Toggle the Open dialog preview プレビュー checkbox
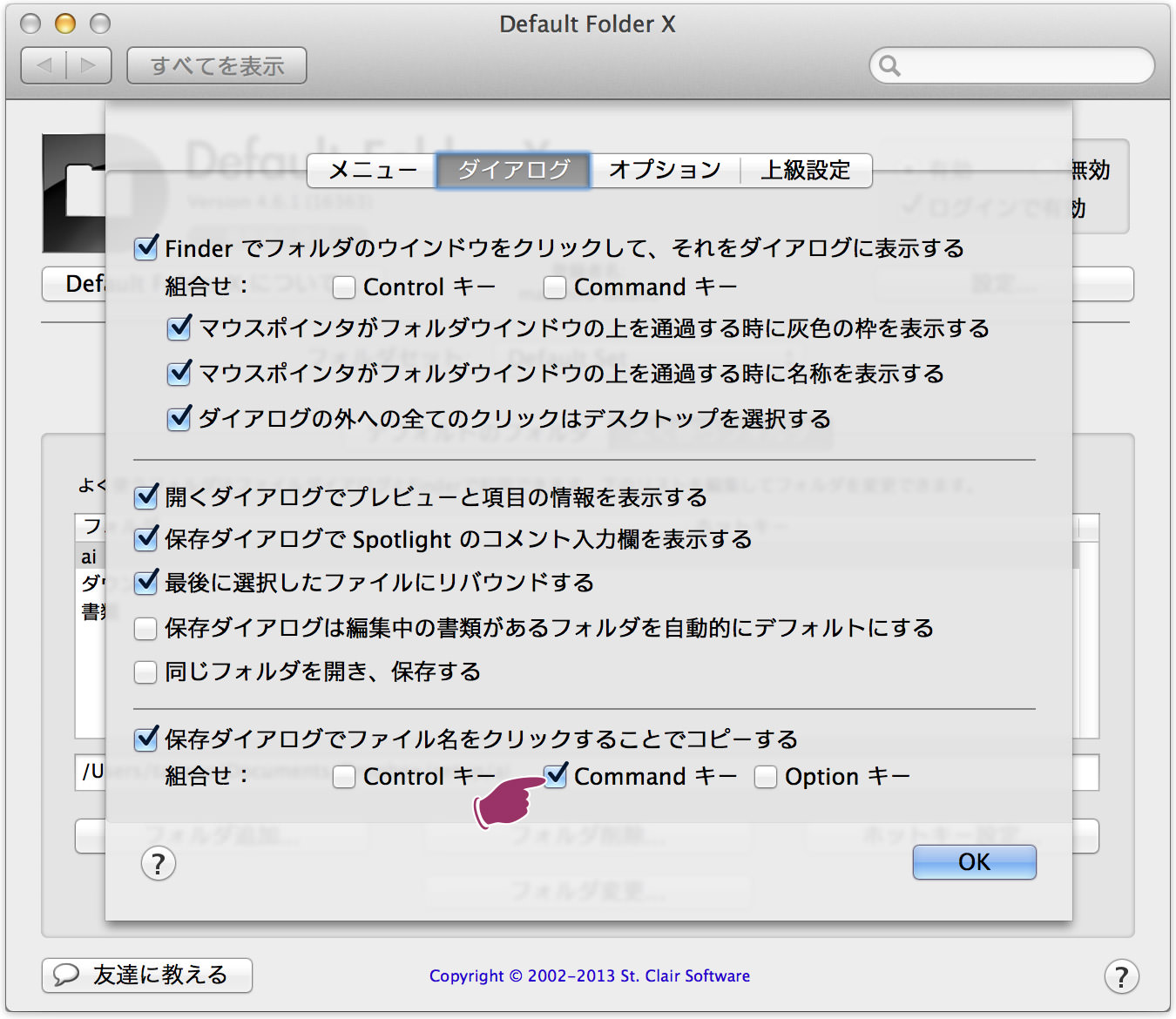 tap(146, 497)
